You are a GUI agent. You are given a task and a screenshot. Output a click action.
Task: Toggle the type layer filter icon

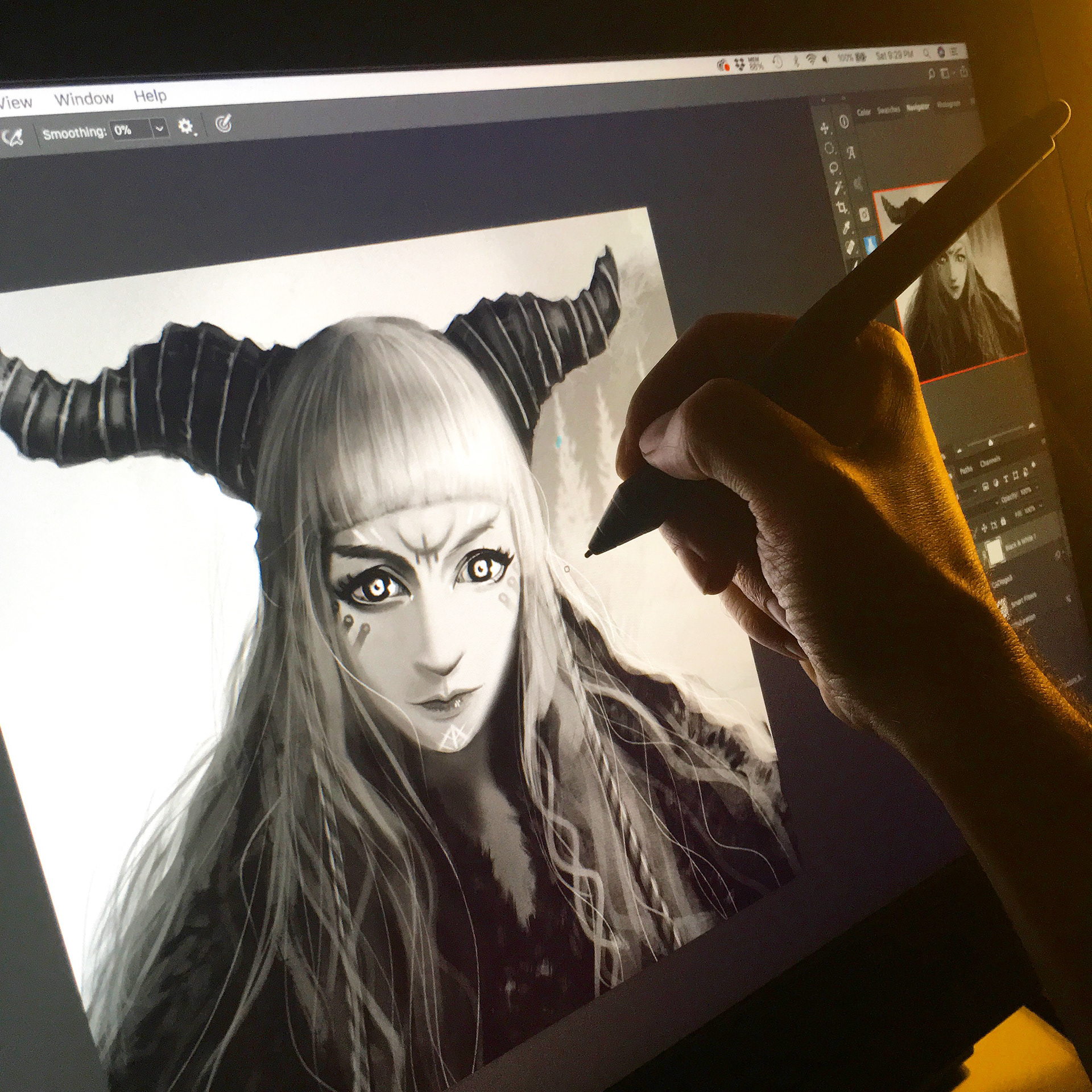pyautogui.click(x=1006, y=480)
